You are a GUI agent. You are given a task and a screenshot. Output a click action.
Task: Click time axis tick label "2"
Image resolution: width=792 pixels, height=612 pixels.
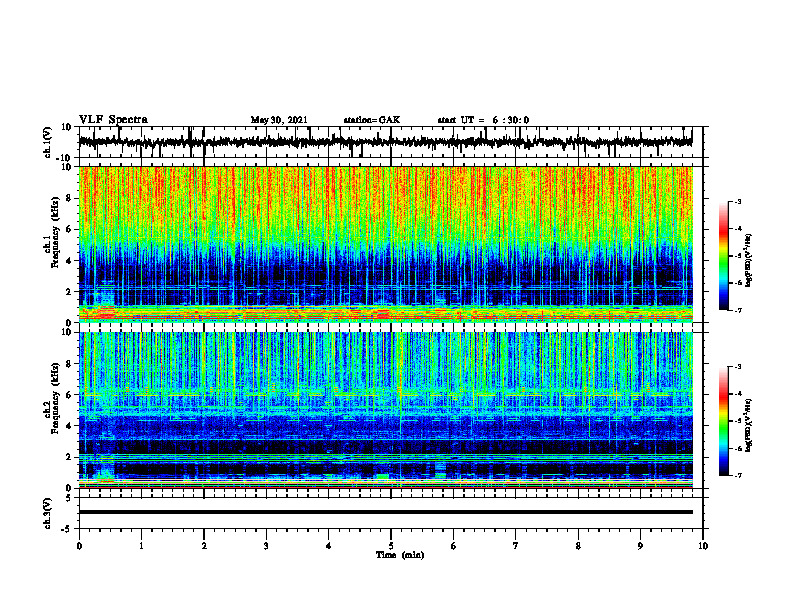tap(204, 546)
